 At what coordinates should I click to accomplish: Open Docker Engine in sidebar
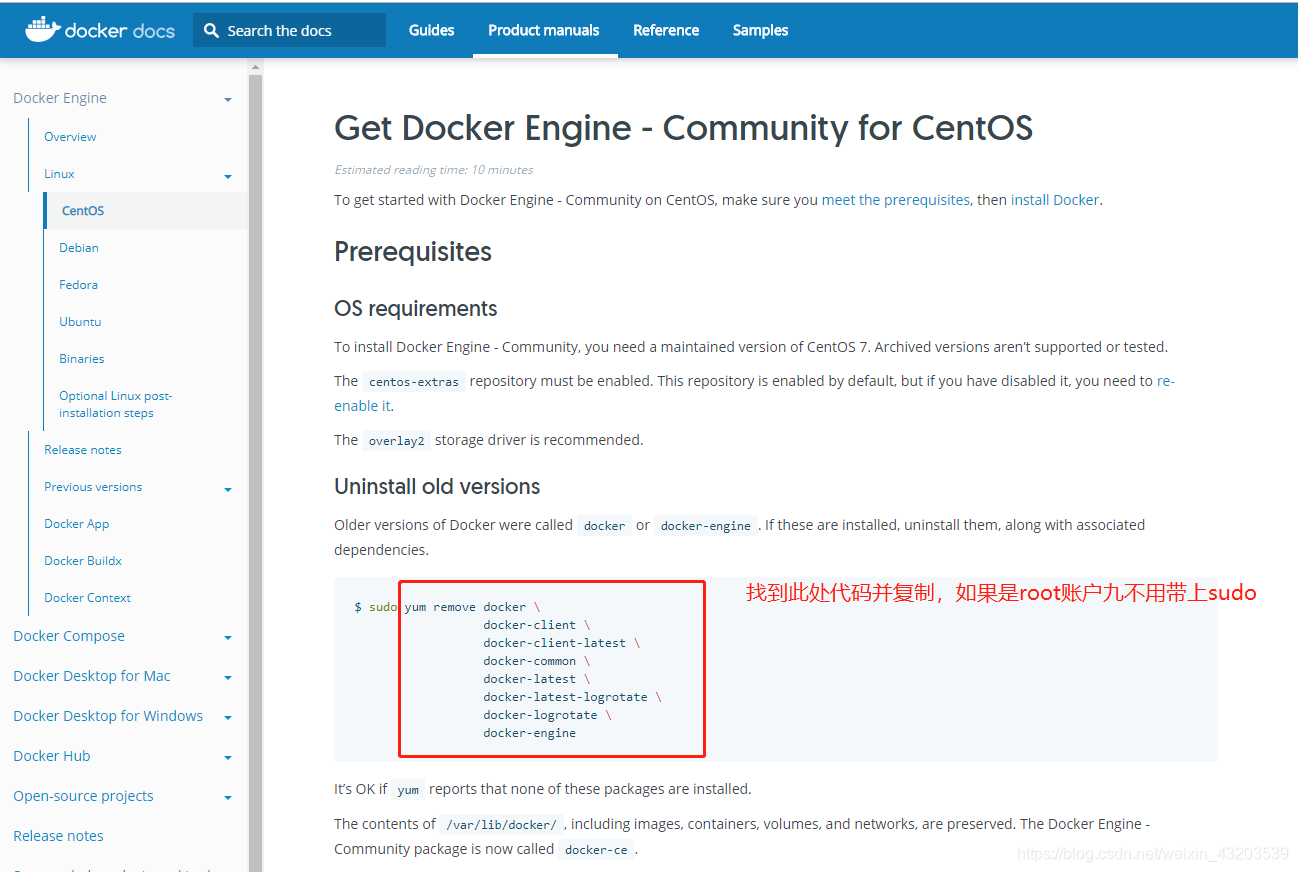[60, 98]
